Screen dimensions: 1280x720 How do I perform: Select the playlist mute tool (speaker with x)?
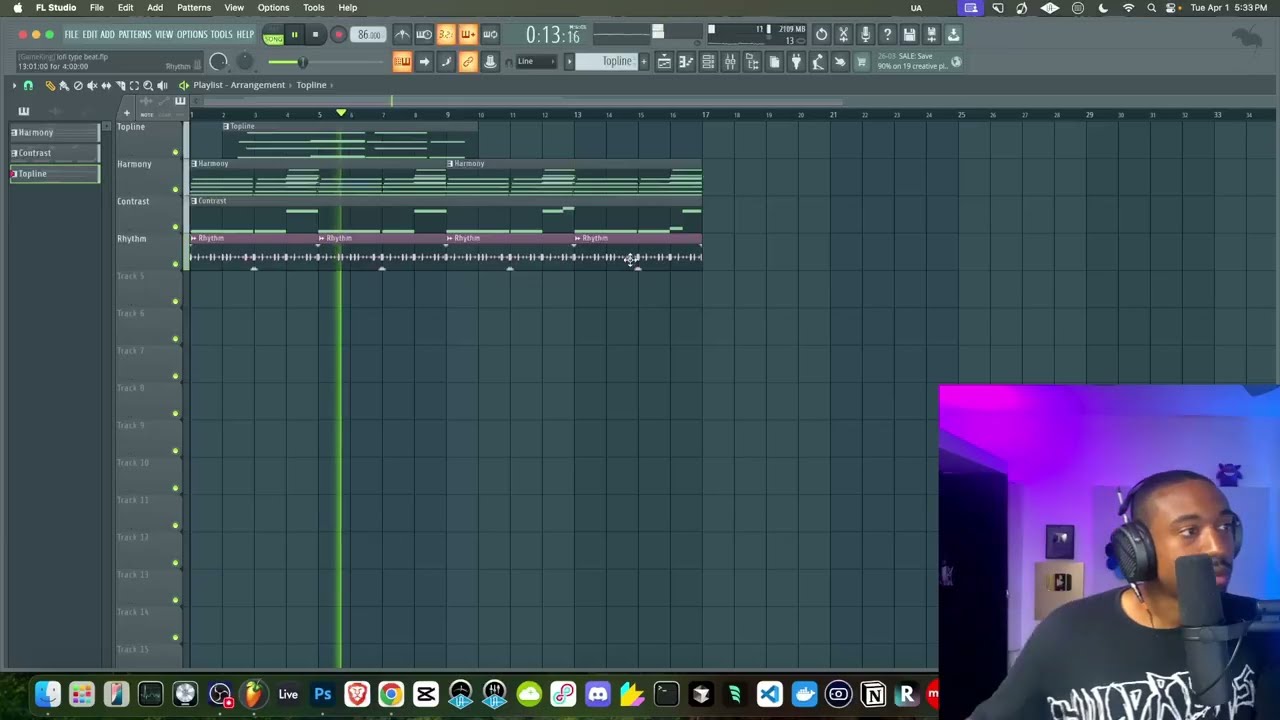(x=92, y=86)
